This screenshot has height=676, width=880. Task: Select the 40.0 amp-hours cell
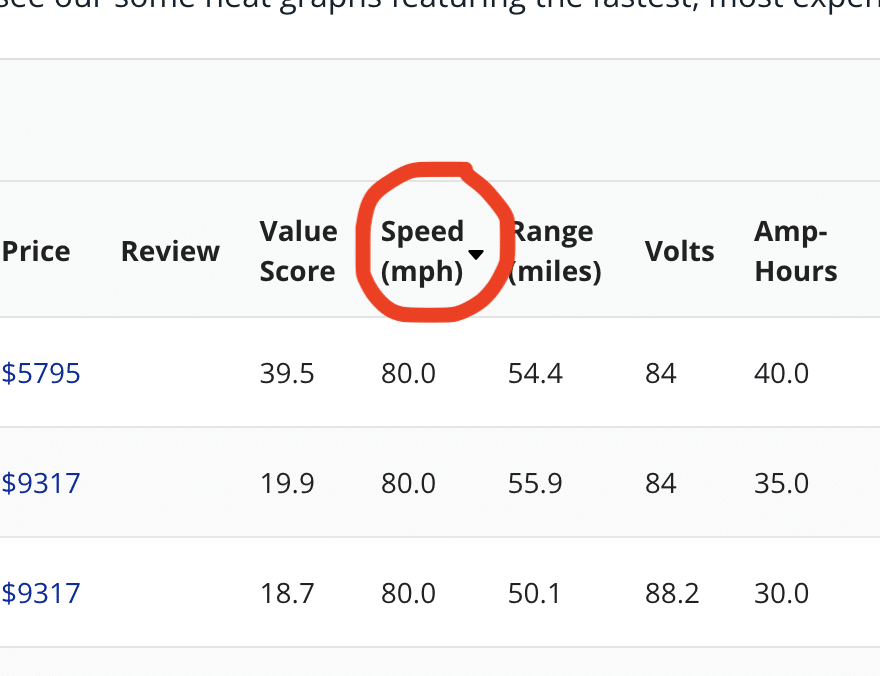coord(781,374)
